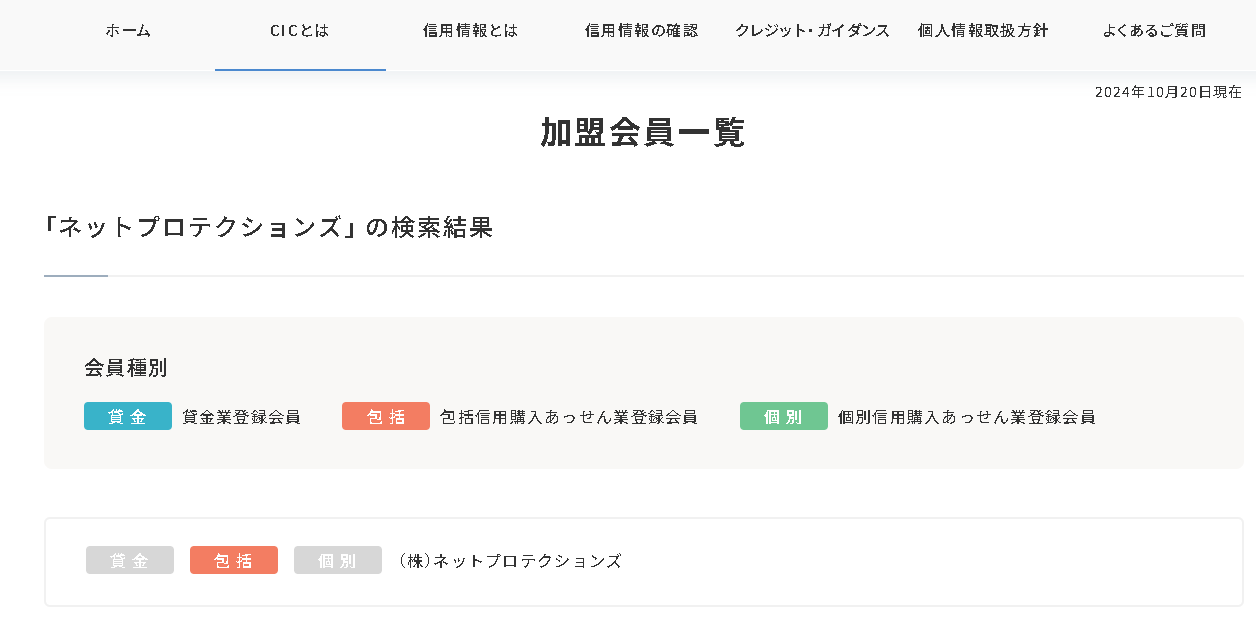1256x617 pixels.
Task: Click the grey 貸金 badge in the result row
Action: [x=130, y=561]
